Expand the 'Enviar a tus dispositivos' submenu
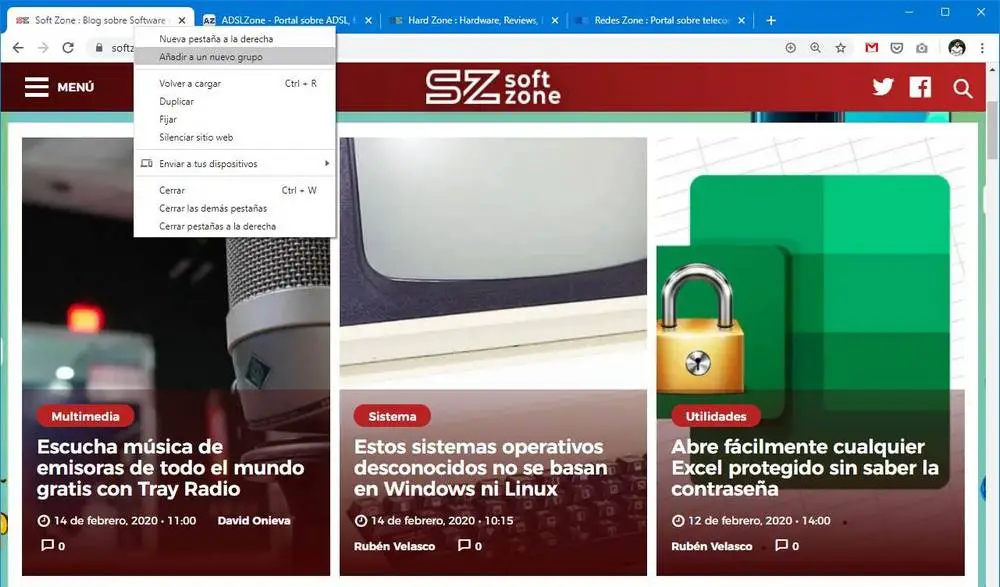1000x587 pixels. (235, 164)
